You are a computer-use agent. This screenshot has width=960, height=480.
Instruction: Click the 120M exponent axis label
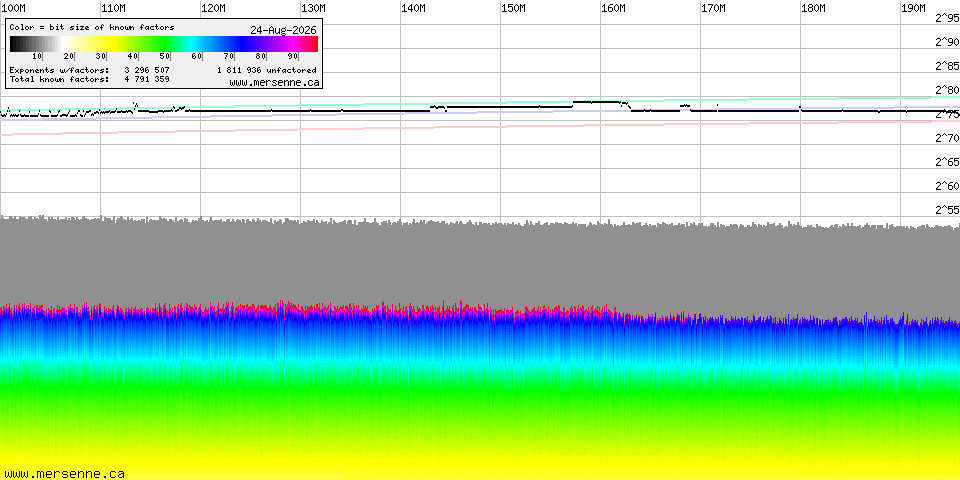coord(213,8)
